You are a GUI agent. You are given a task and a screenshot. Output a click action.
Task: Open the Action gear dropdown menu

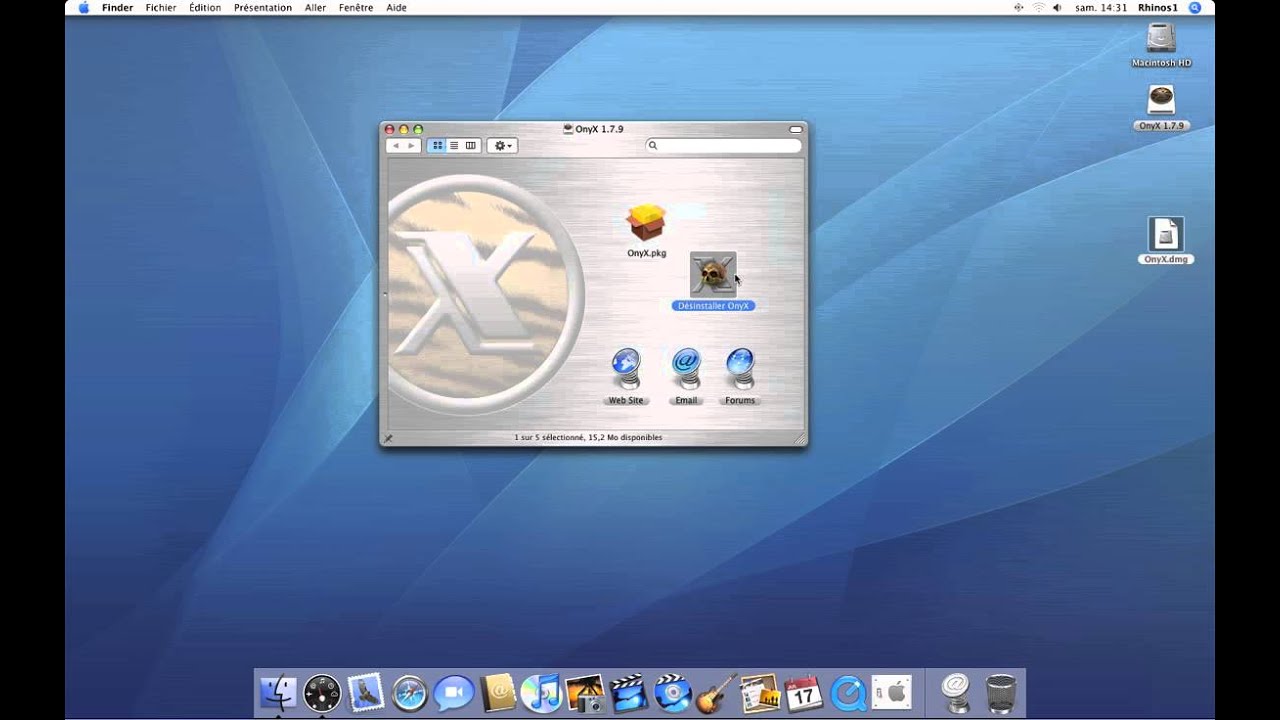point(503,146)
